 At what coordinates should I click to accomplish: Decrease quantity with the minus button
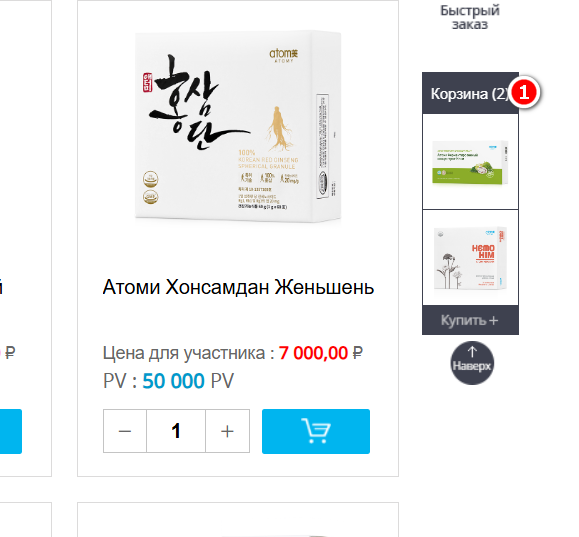click(x=125, y=431)
